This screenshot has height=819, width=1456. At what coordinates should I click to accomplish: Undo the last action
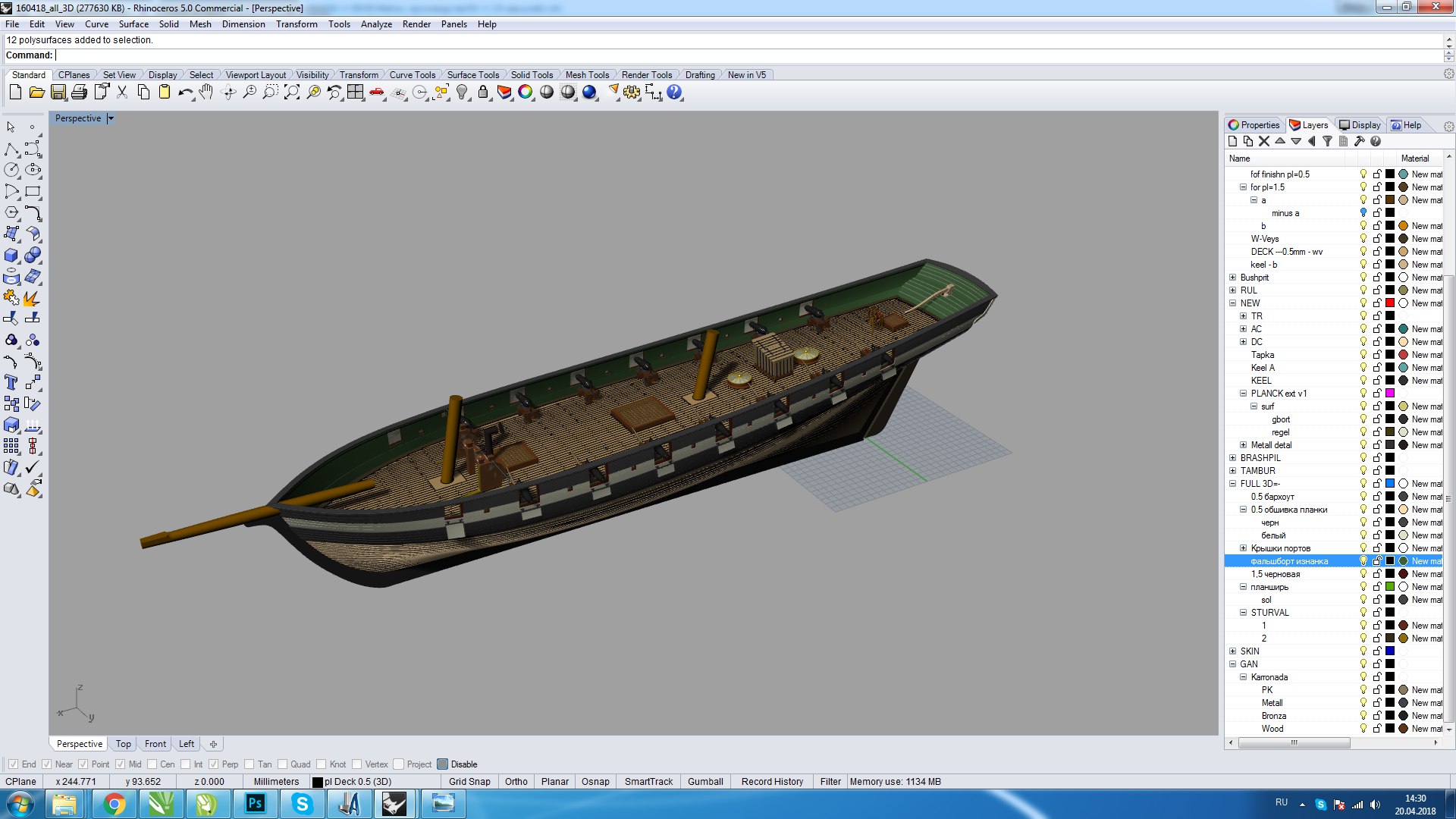185,93
